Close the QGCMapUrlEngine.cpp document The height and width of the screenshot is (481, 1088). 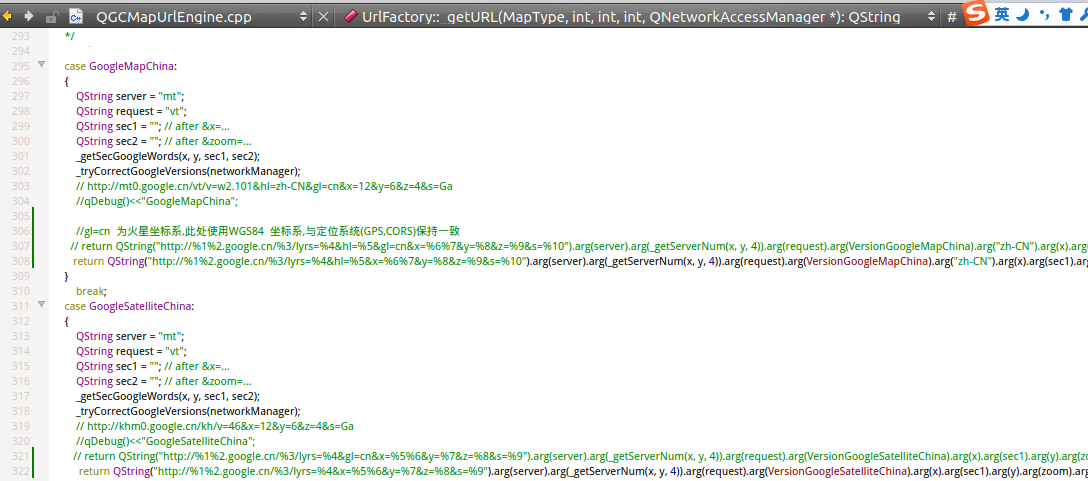[x=323, y=17]
